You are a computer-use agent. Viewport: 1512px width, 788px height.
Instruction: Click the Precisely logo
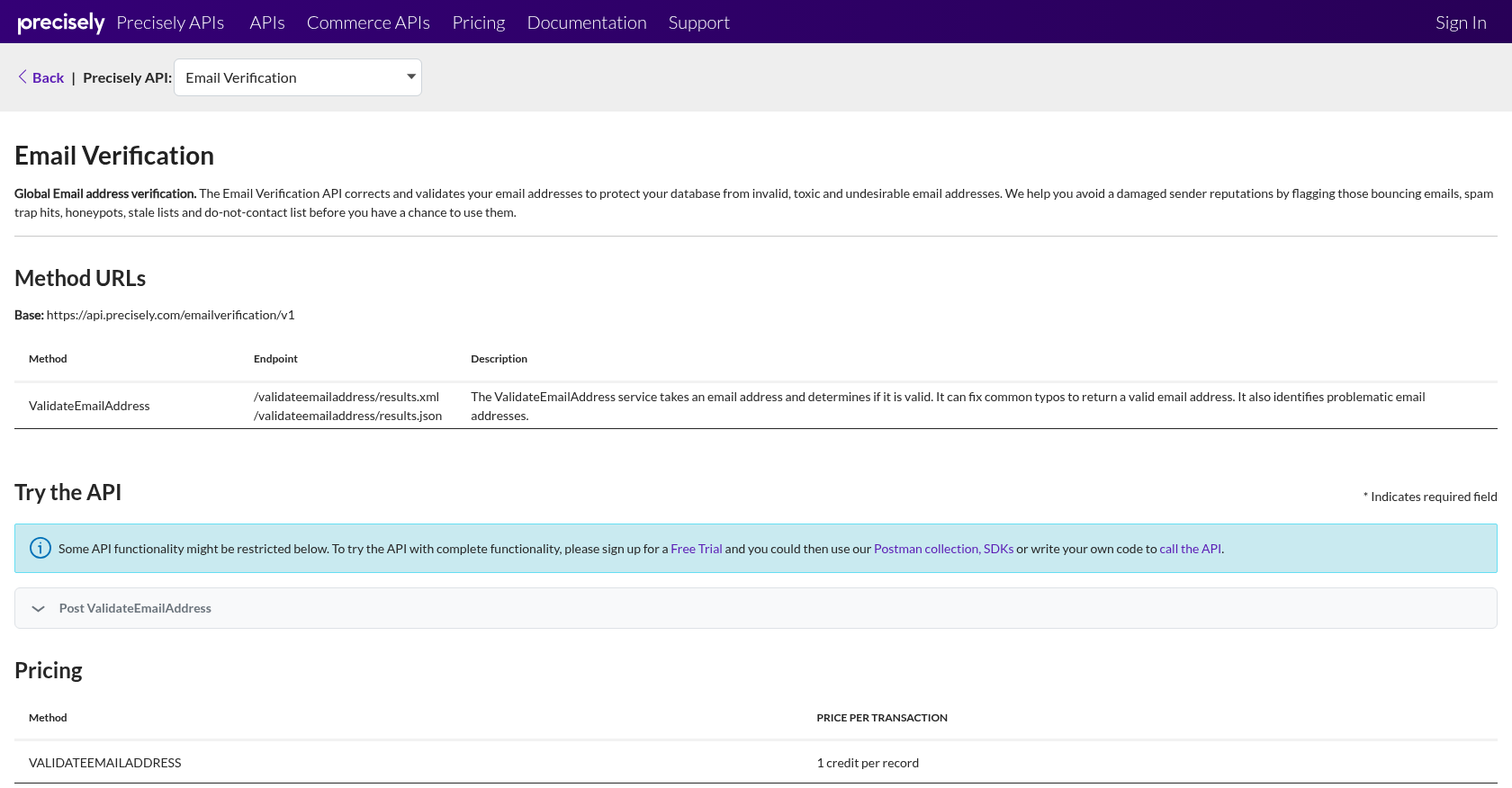(61, 22)
